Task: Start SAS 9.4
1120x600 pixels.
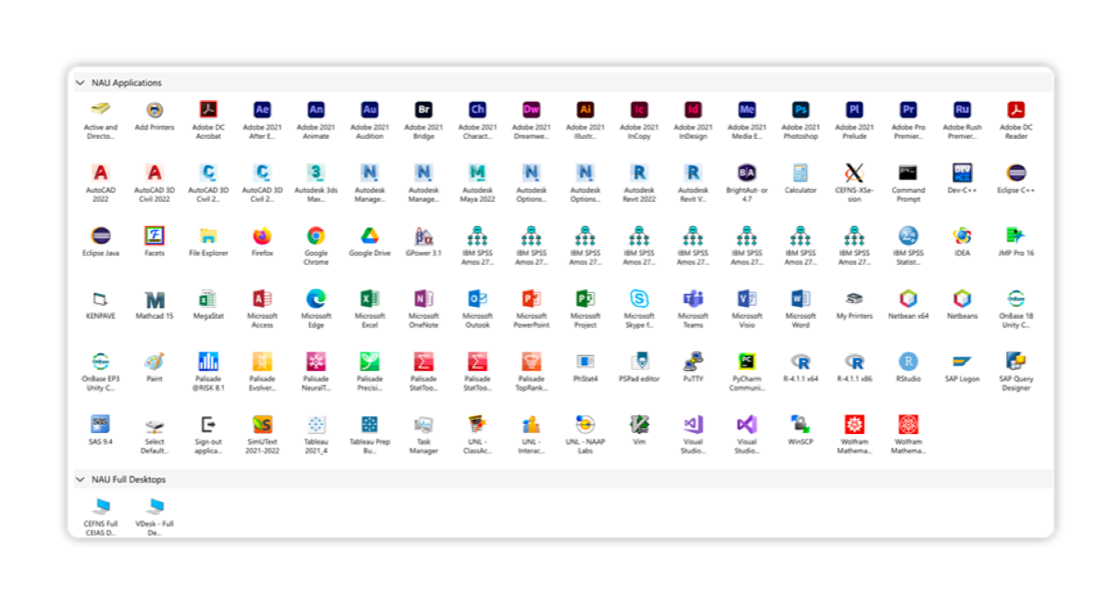Action: point(101,425)
